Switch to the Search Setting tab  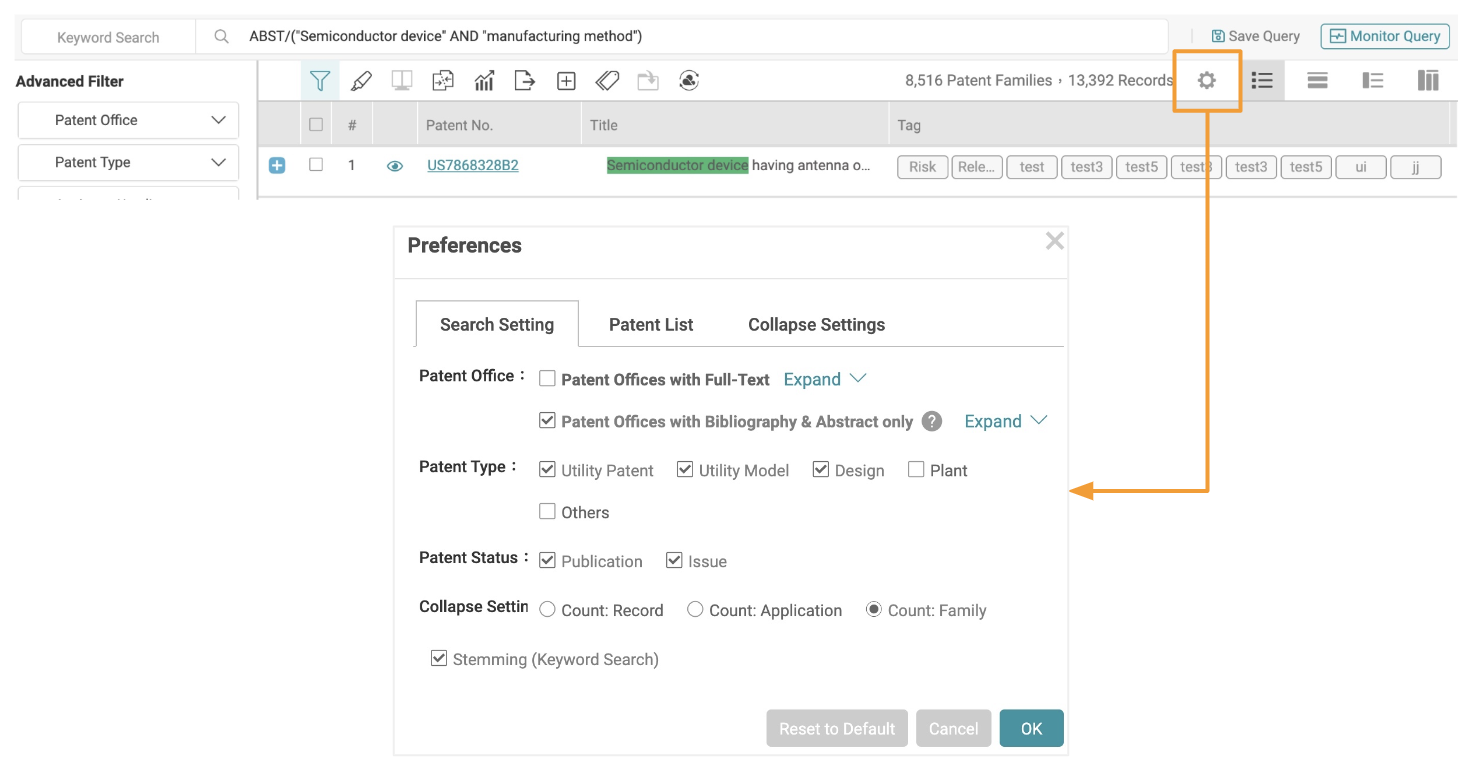[497, 324]
